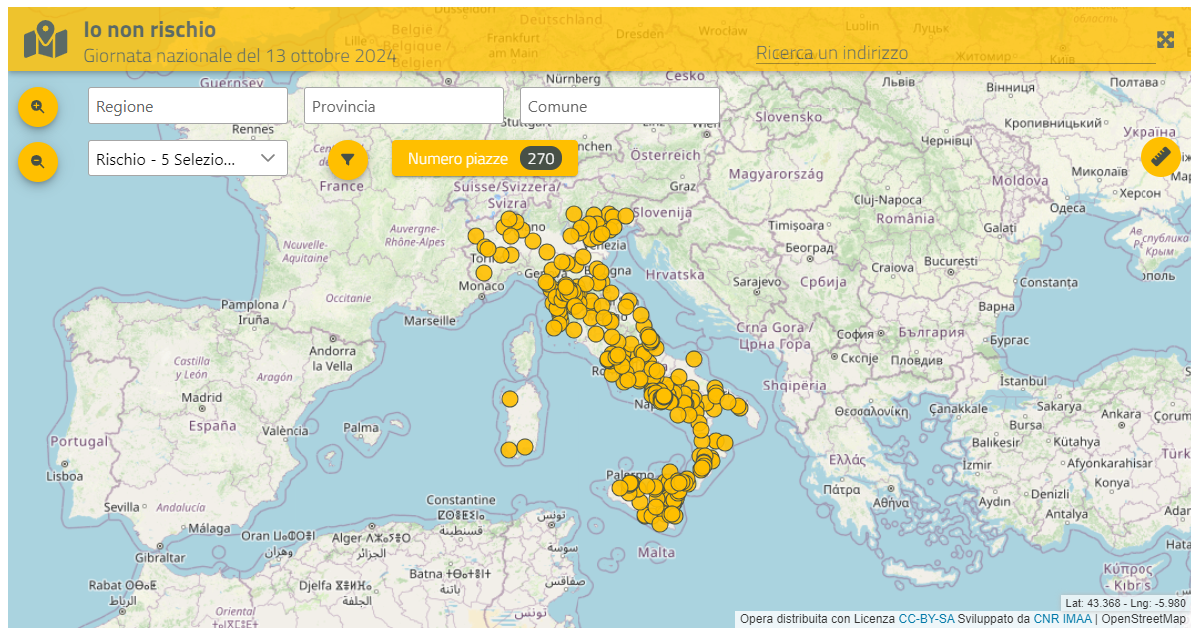
Task: Focus the Comune input field
Action: tap(619, 106)
